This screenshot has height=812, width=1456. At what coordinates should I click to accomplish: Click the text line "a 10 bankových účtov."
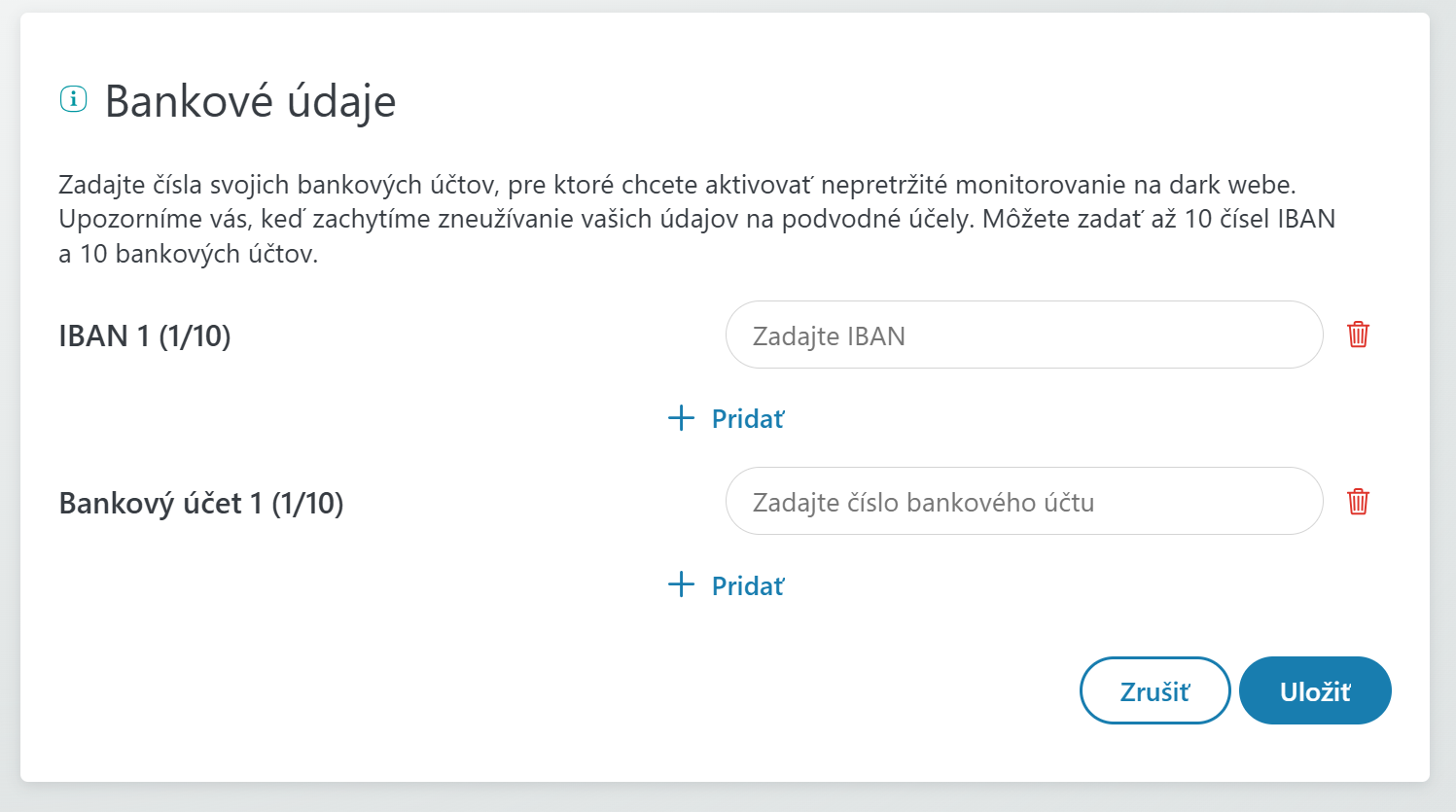click(x=189, y=254)
